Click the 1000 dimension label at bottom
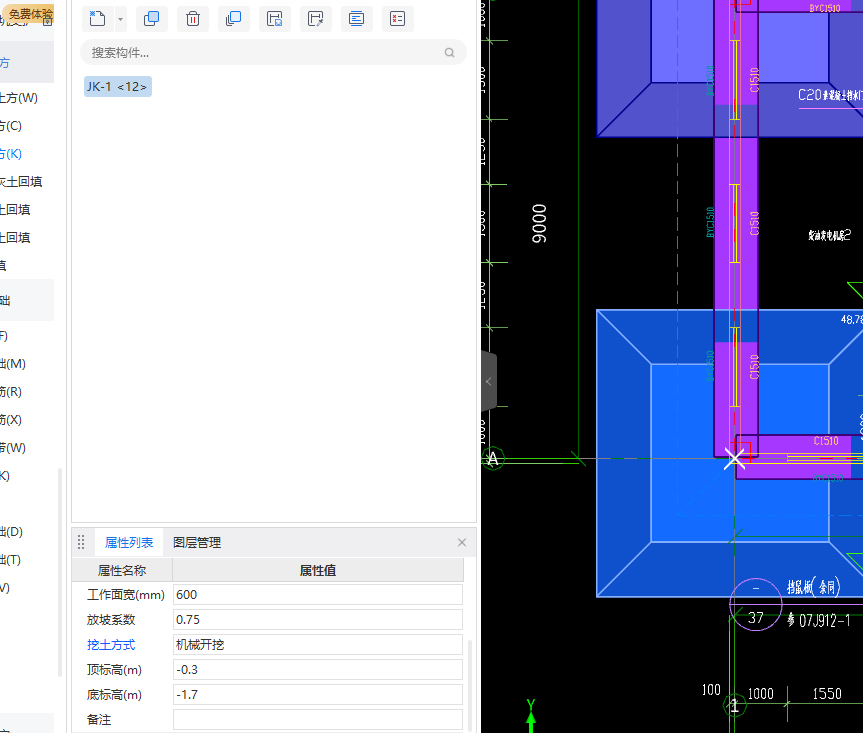 tap(761, 694)
